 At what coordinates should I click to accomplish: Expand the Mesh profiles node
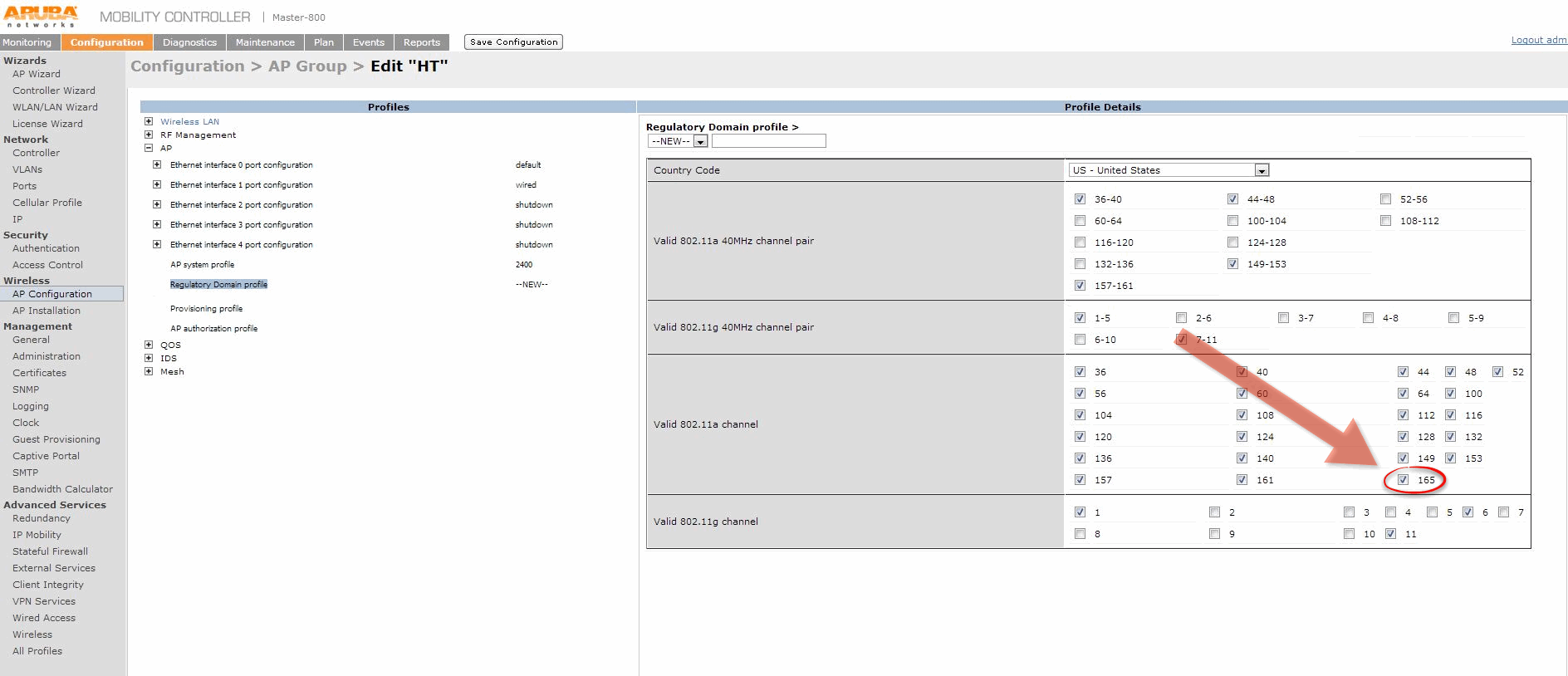click(x=149, y=371)
